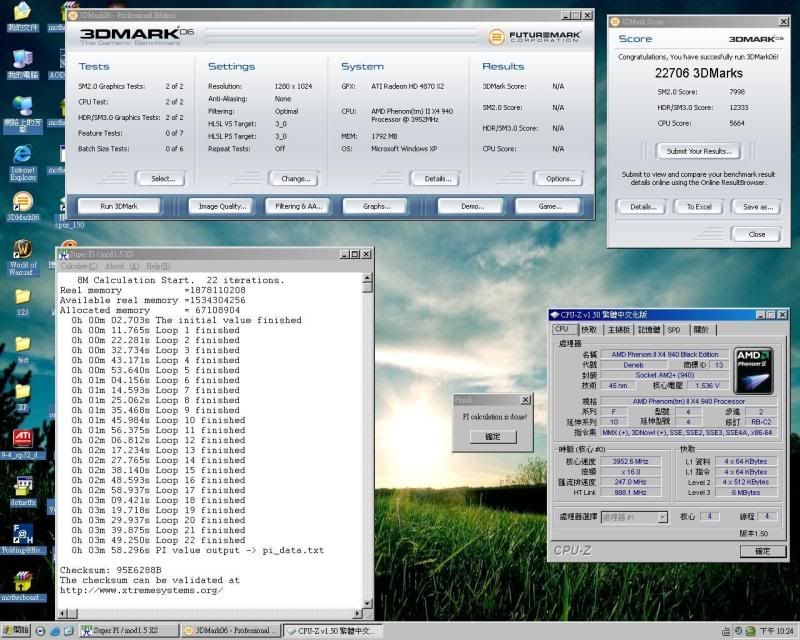Click Save as... in Score window

pyautogui.click(x=757, y=207)
